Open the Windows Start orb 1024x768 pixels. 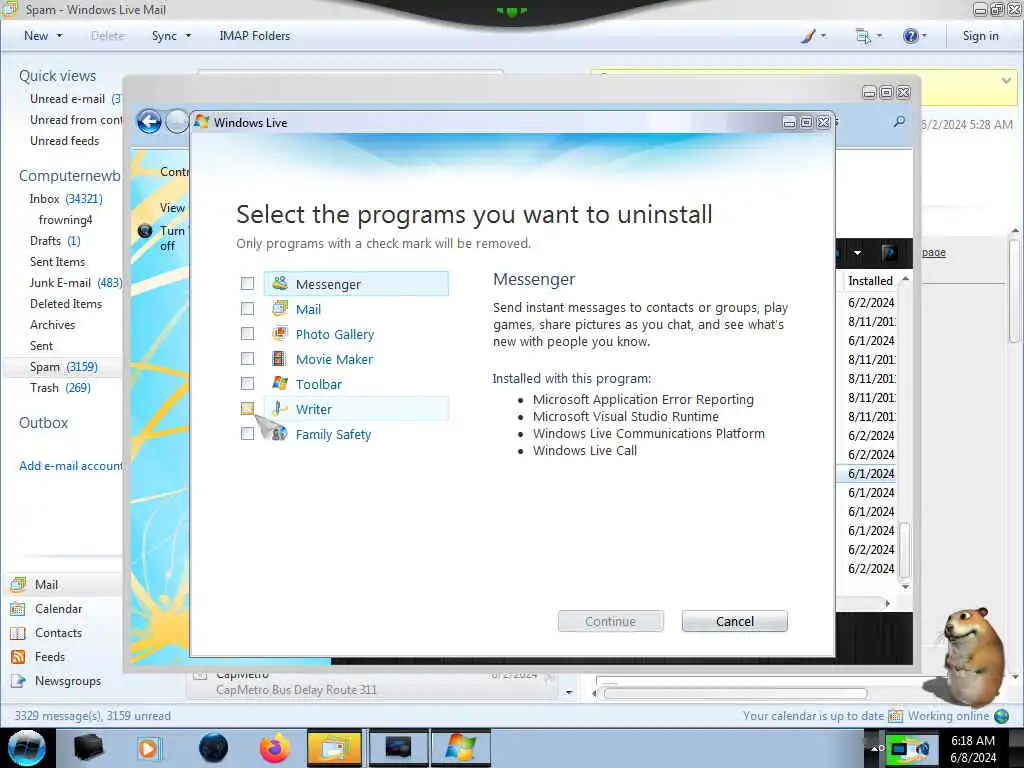pos(26,748)
